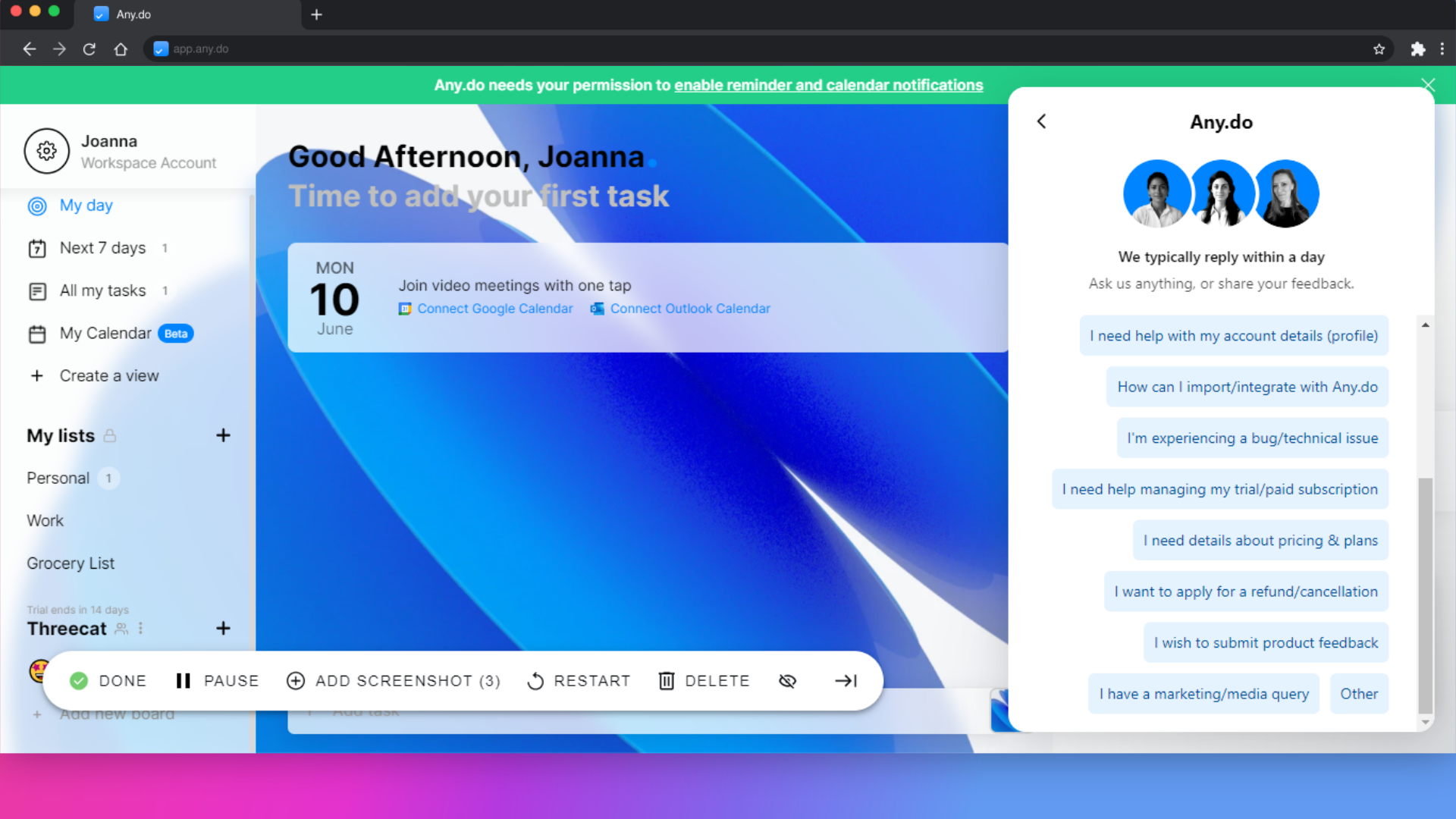Open the browser extensions puzzle icon
Screen dimensions: 1456x819
point(1417,49)
